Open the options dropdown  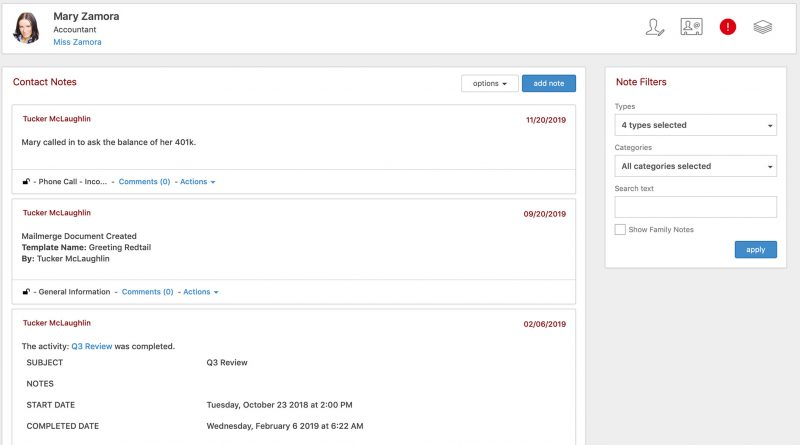coord(489,83)
